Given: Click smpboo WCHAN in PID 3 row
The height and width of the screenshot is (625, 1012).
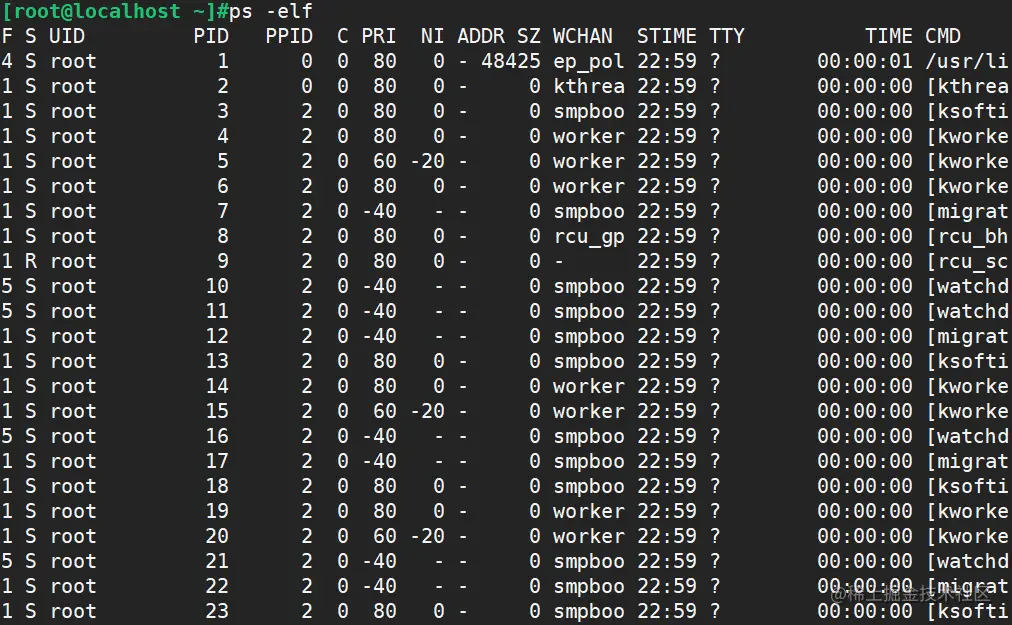Looking at the screenshot, I should click(589, 111).
